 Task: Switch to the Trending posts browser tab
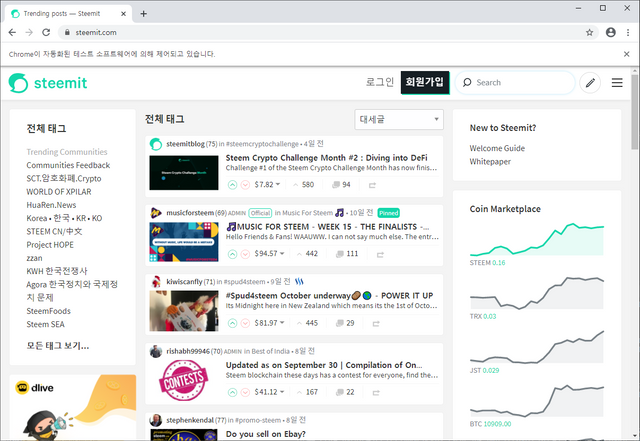pos(68,13)
